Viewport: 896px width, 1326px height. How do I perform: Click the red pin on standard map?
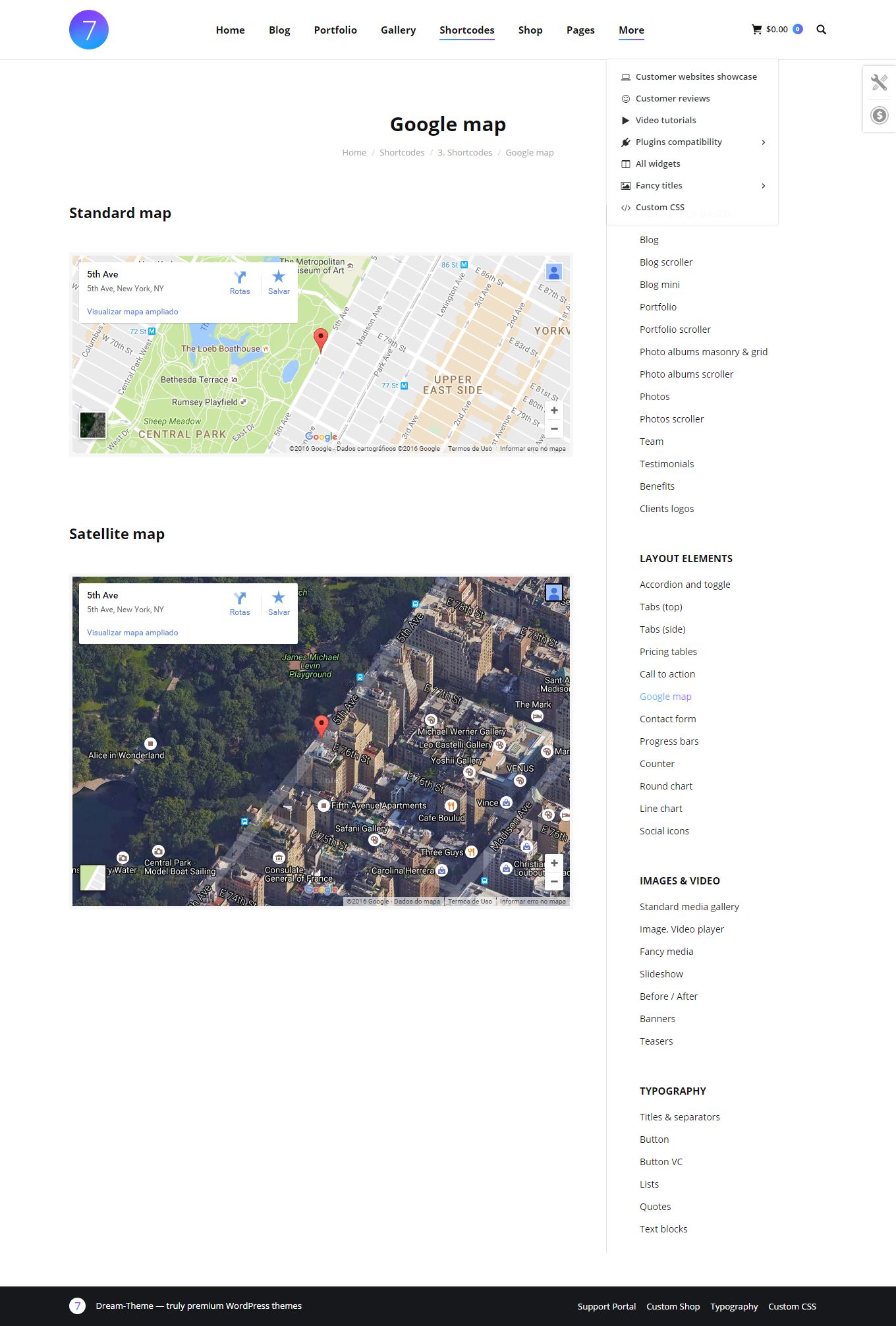coord(321,340)
